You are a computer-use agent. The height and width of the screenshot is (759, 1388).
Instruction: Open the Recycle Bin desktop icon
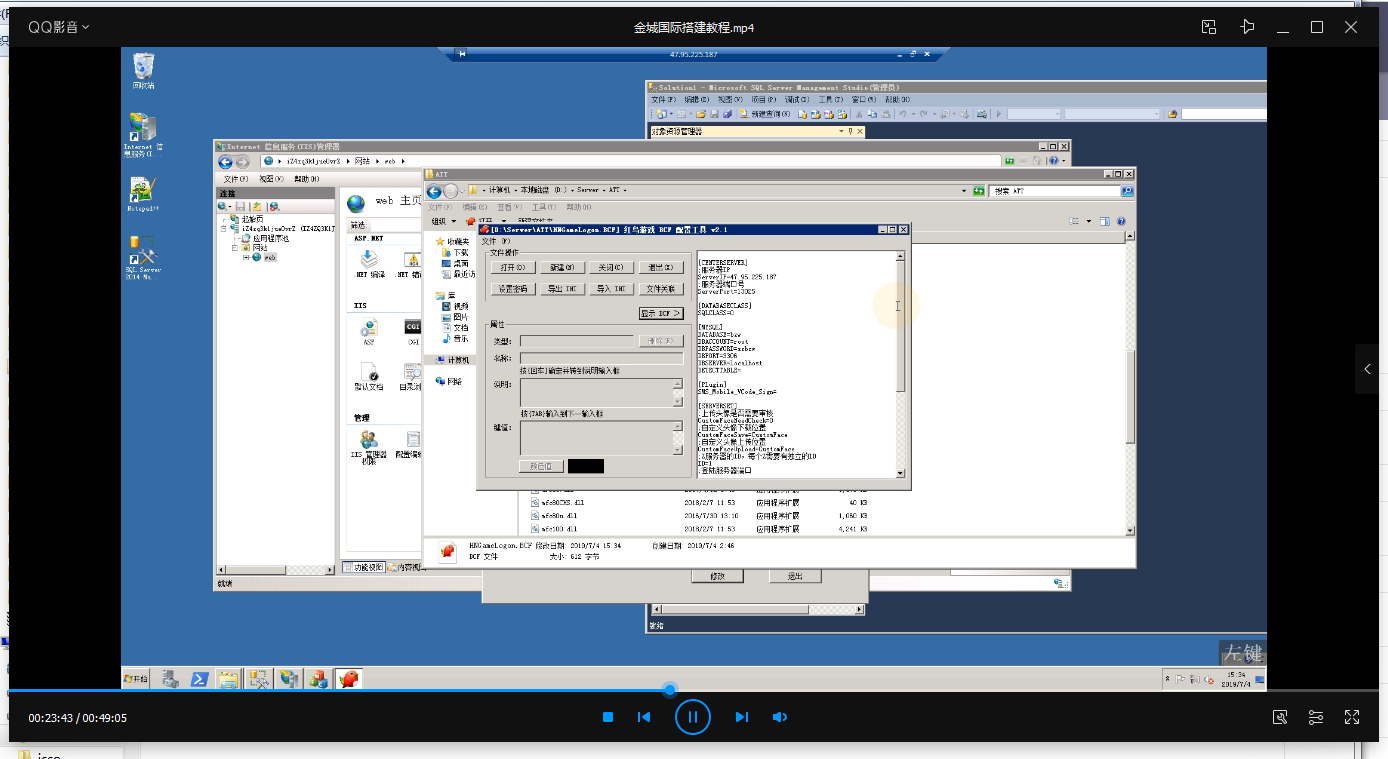point(144,72)
